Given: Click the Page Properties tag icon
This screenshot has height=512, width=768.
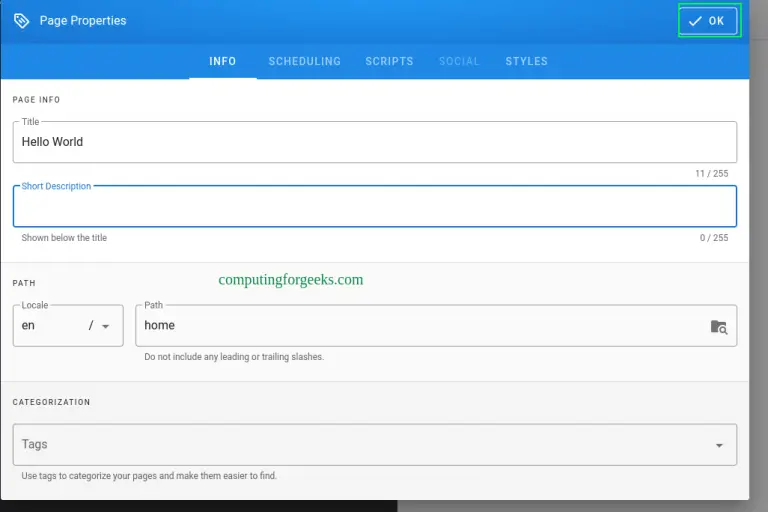Looking at the screenshot, I should tap(21, 20).
